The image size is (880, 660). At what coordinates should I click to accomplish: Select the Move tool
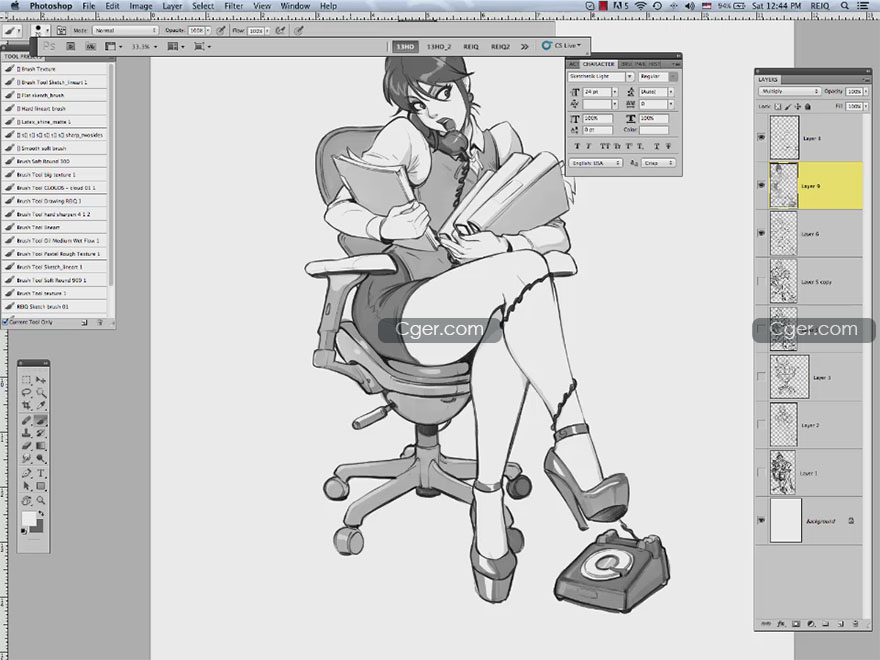pos(40,380)
